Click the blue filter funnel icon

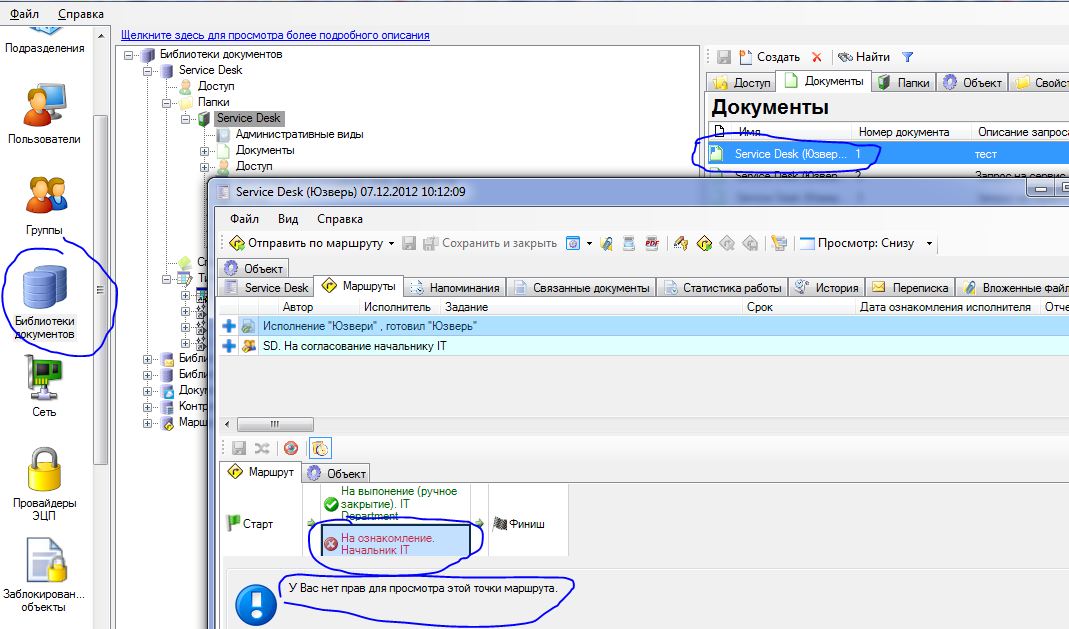click(907, 57)
